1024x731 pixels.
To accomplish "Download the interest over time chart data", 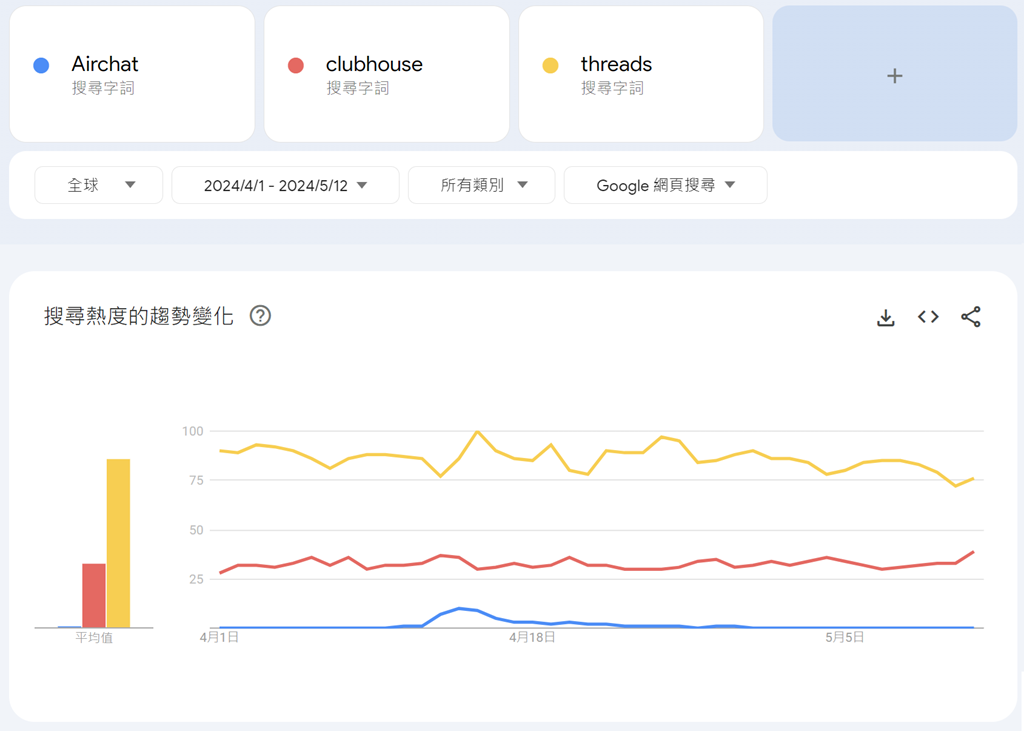I will click(x=885, y=318).
